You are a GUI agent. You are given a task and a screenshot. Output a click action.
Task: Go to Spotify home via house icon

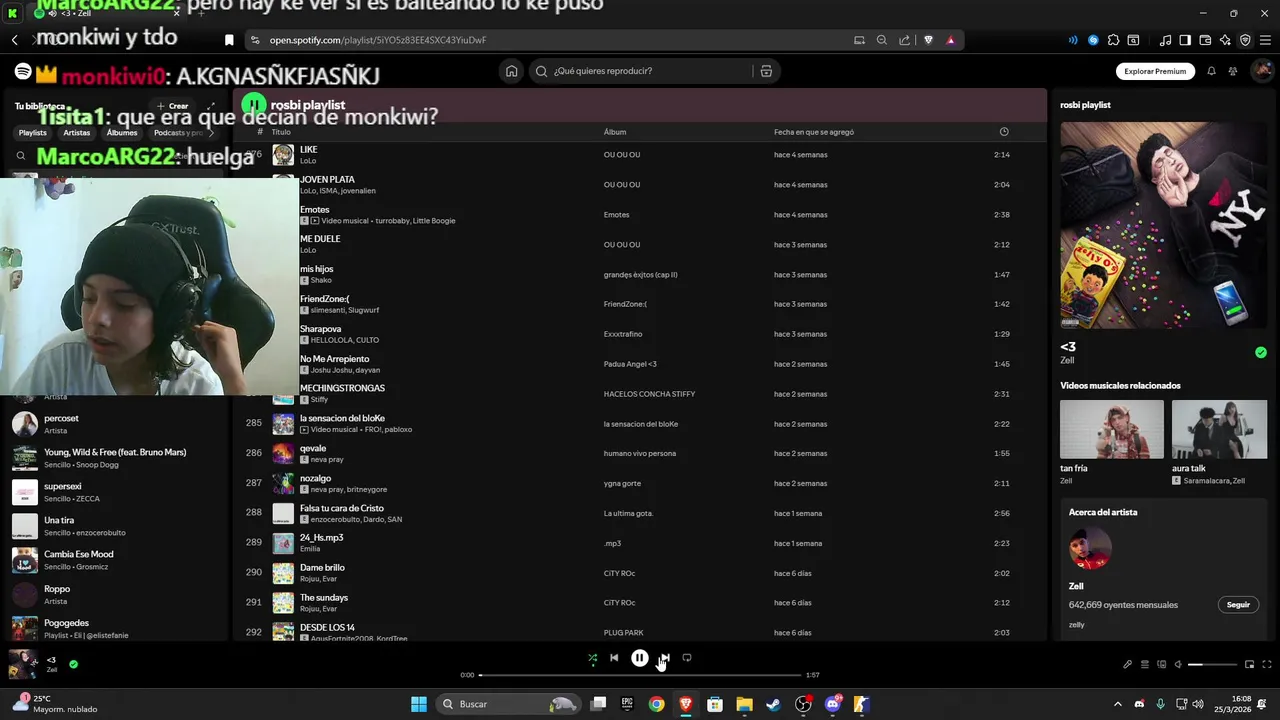coord(512,71)
